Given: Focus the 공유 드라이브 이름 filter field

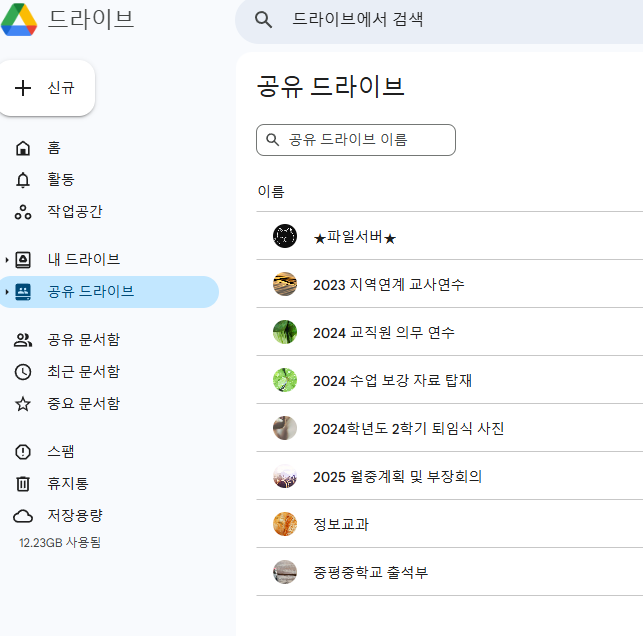Looking at the screenshot, I should point(356,140).
